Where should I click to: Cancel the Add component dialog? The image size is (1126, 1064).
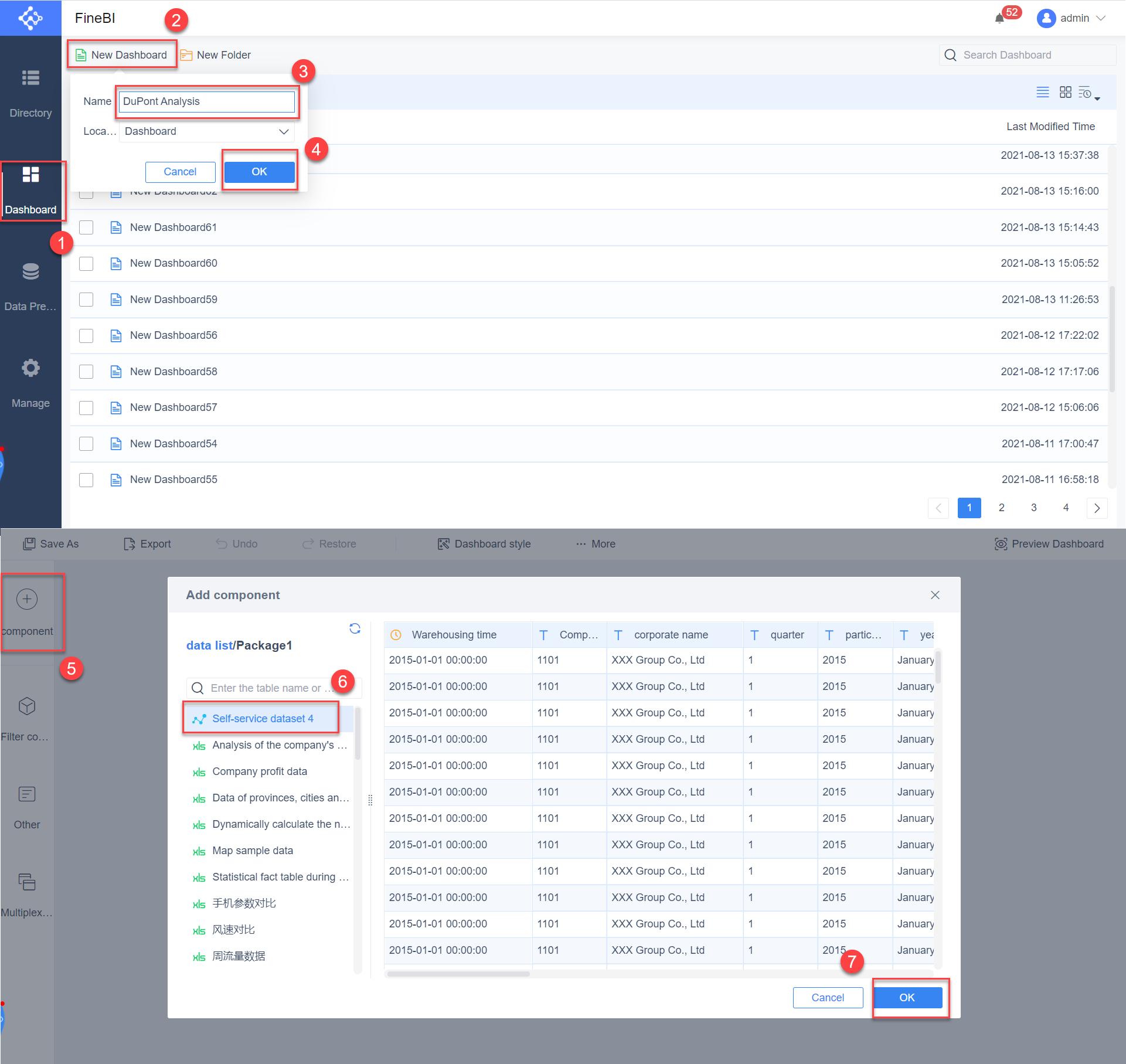828,997
